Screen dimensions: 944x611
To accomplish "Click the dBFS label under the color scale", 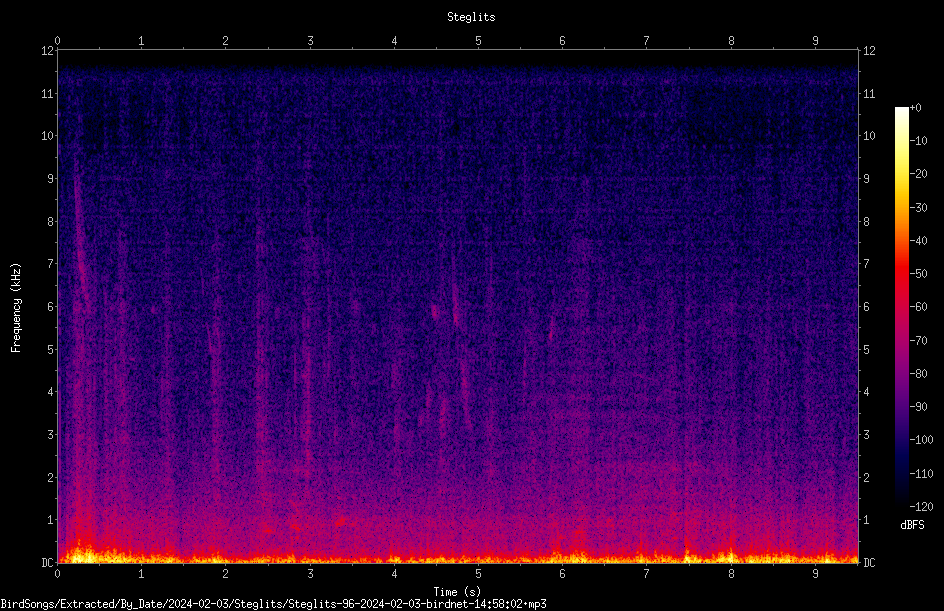I will (912, 525).
